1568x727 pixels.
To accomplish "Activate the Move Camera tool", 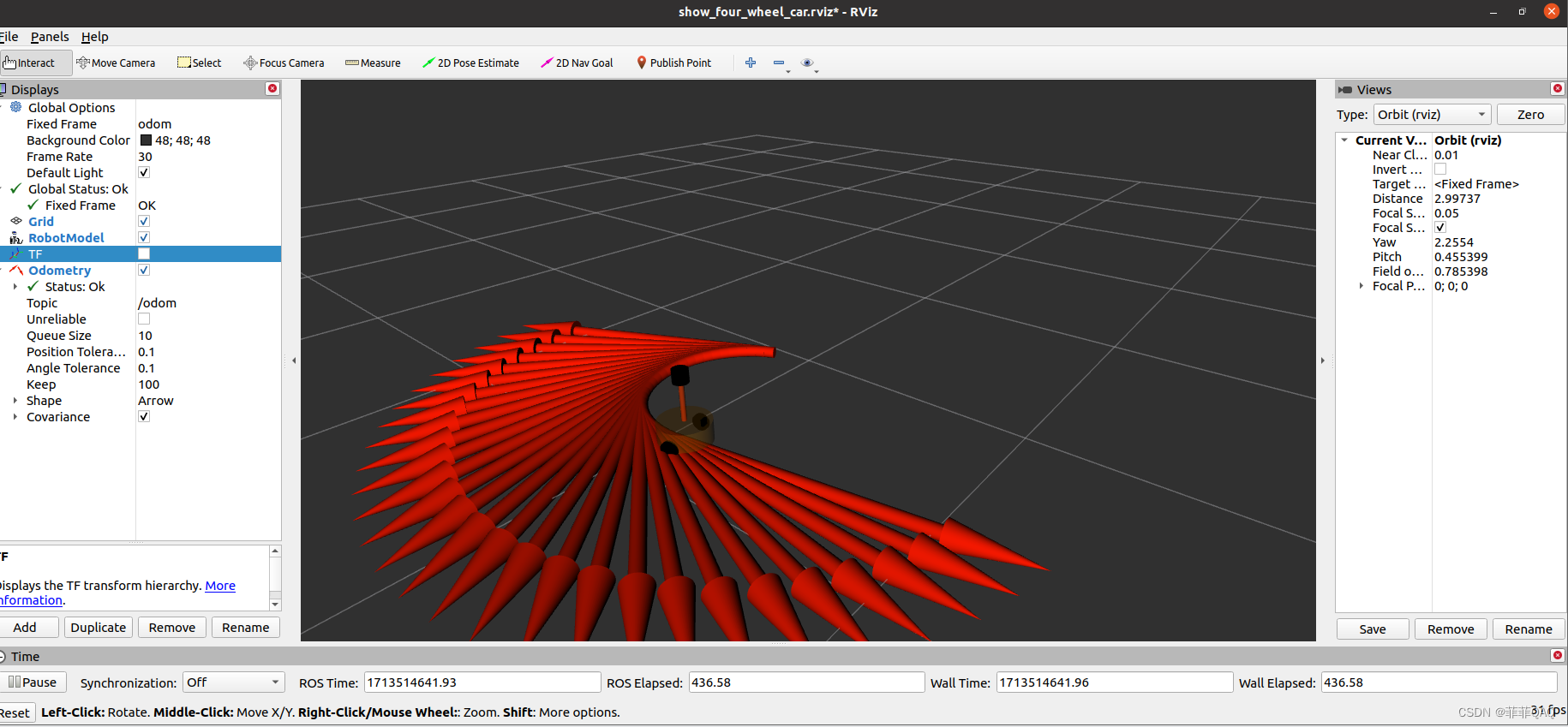I will coord(116,63).
